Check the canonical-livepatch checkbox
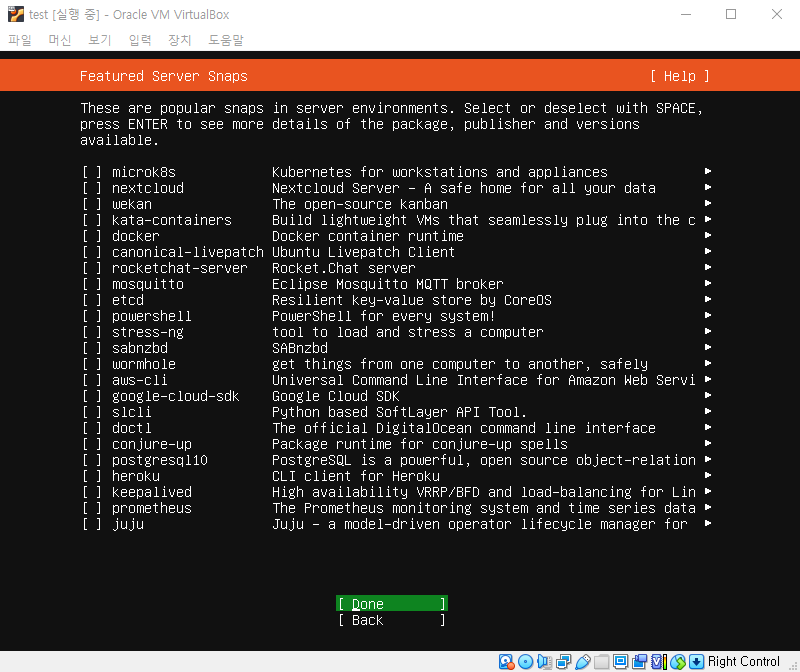800x672 pixels. [x=92, y=253]
